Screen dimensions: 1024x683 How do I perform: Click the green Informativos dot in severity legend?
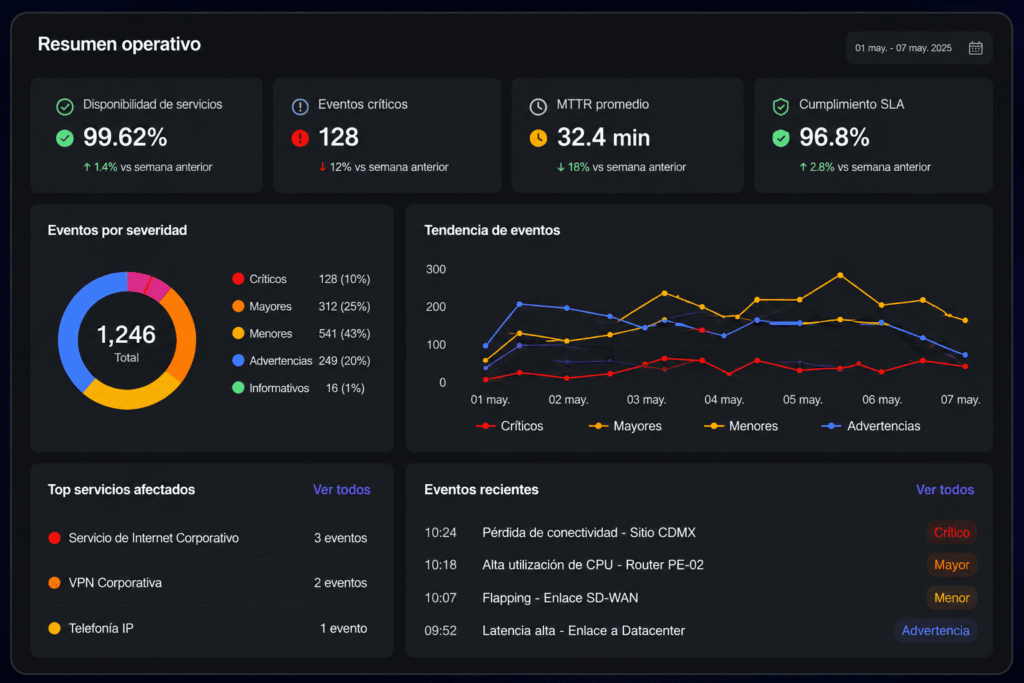point(238,388)
